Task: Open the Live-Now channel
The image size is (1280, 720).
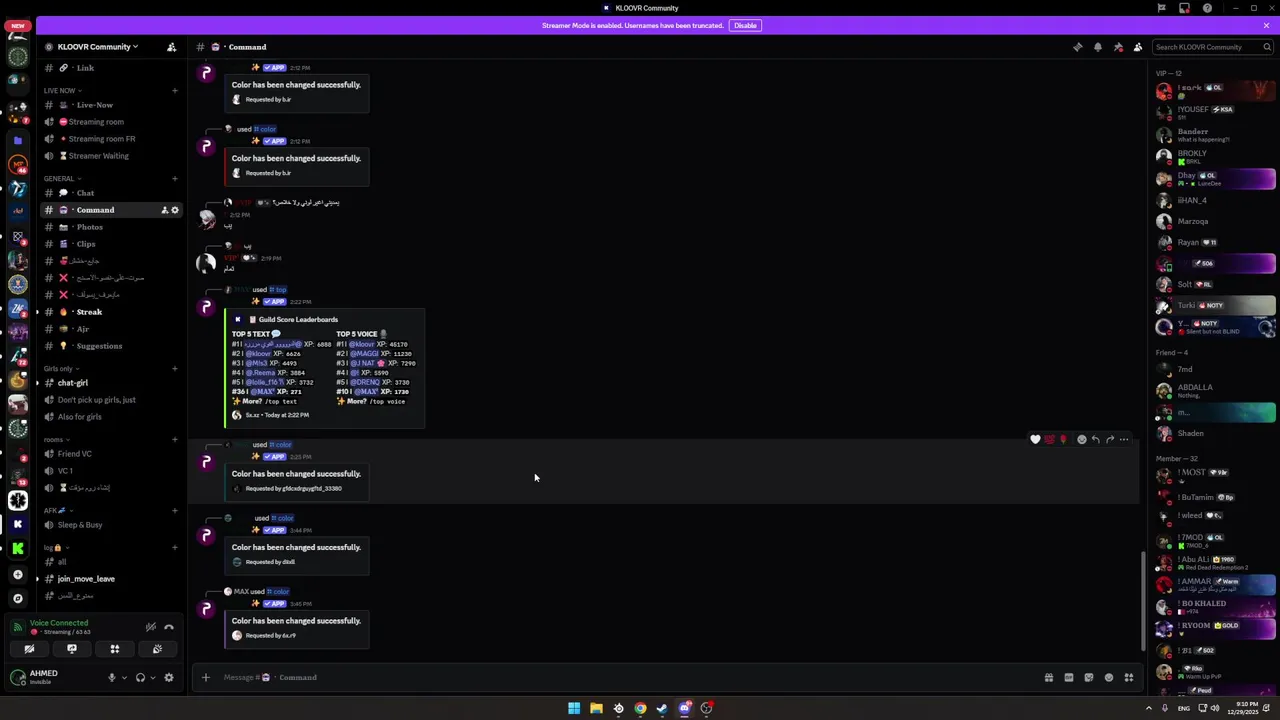Action: (110, 105)
